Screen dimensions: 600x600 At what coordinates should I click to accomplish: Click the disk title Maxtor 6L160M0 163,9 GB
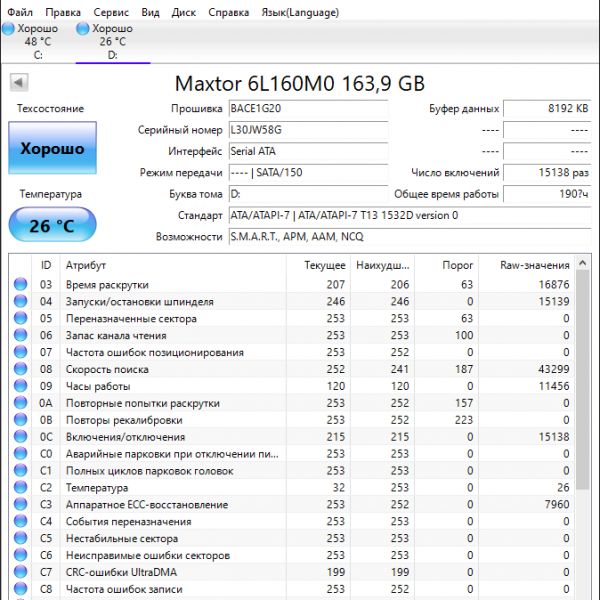tap(300, 83)
